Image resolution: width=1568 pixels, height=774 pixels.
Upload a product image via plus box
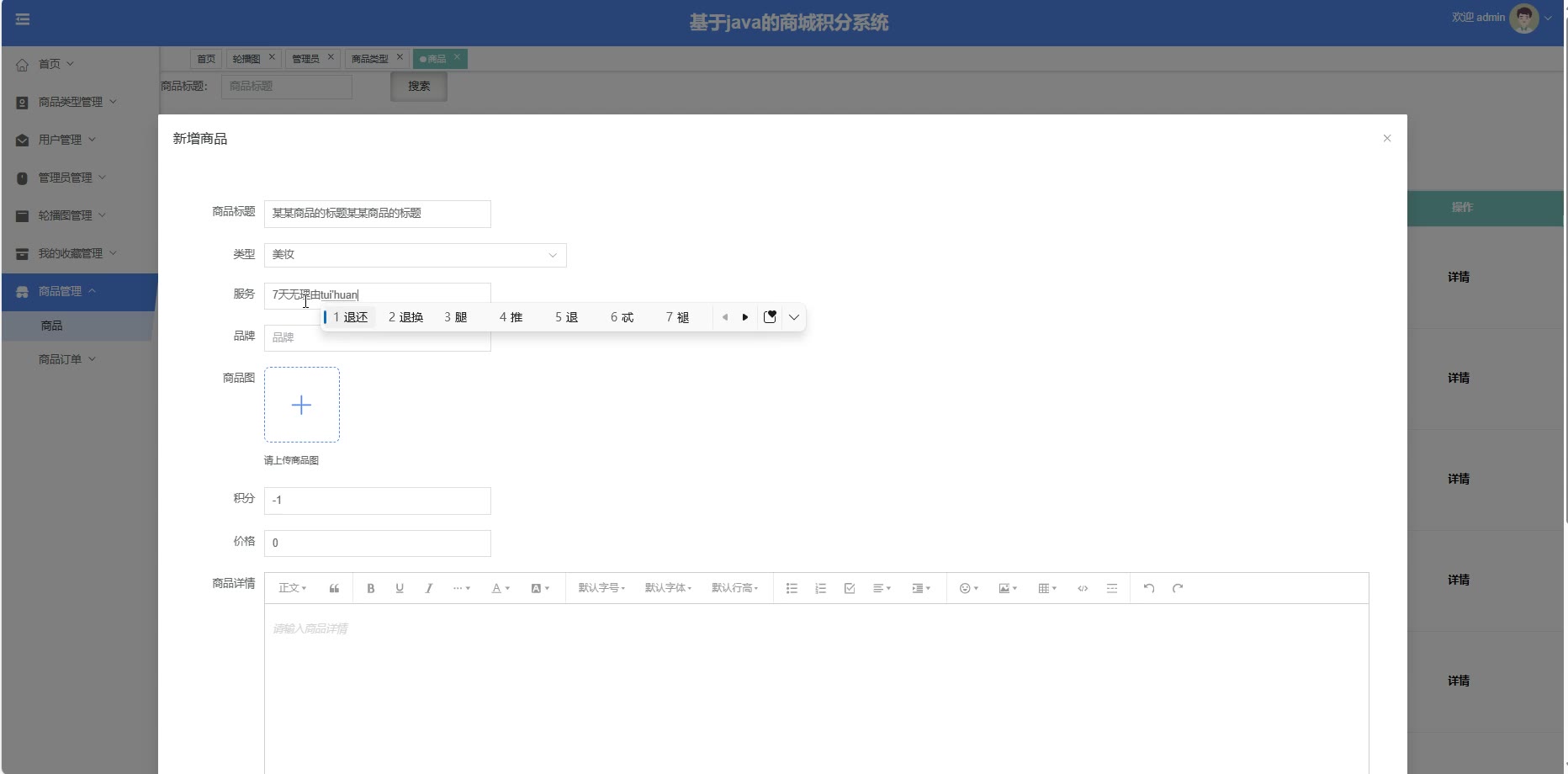click(x=302, y=405)
